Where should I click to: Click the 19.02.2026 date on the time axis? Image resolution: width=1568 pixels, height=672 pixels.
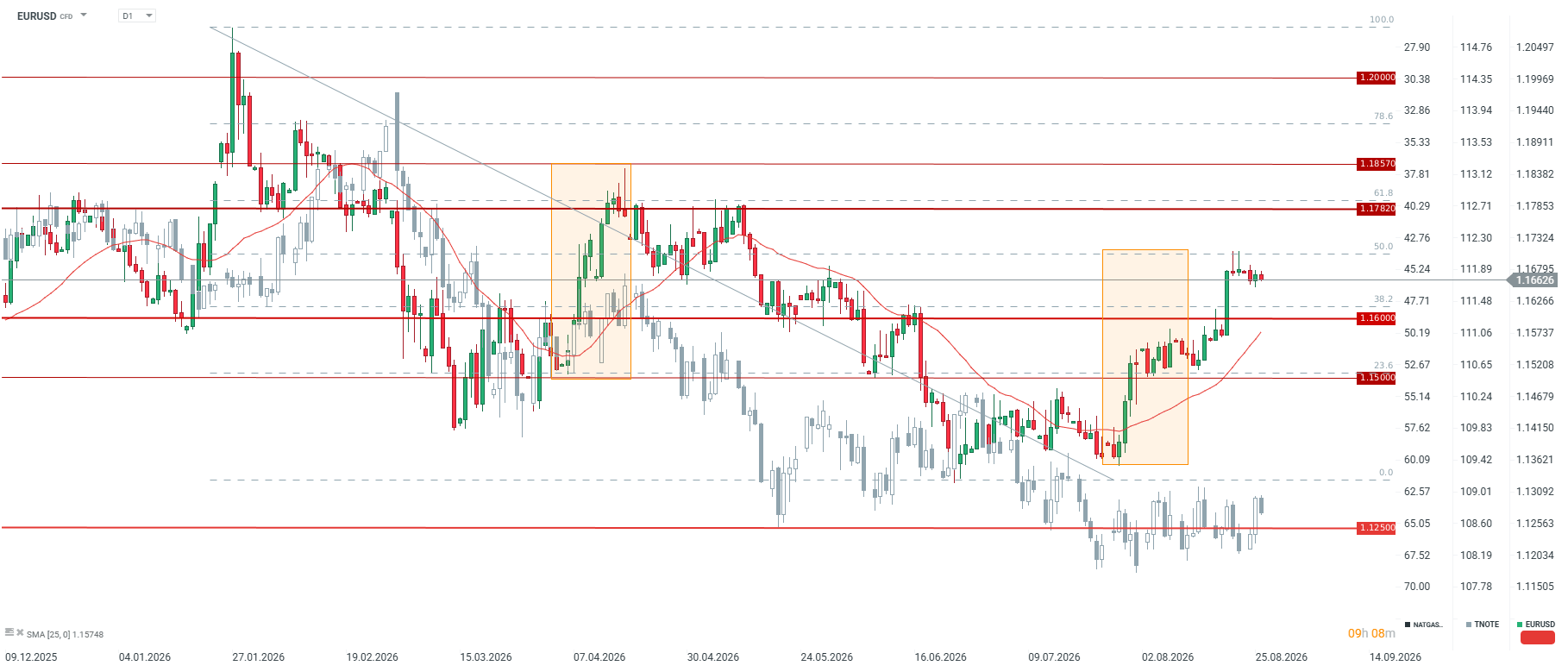[373, 657]
